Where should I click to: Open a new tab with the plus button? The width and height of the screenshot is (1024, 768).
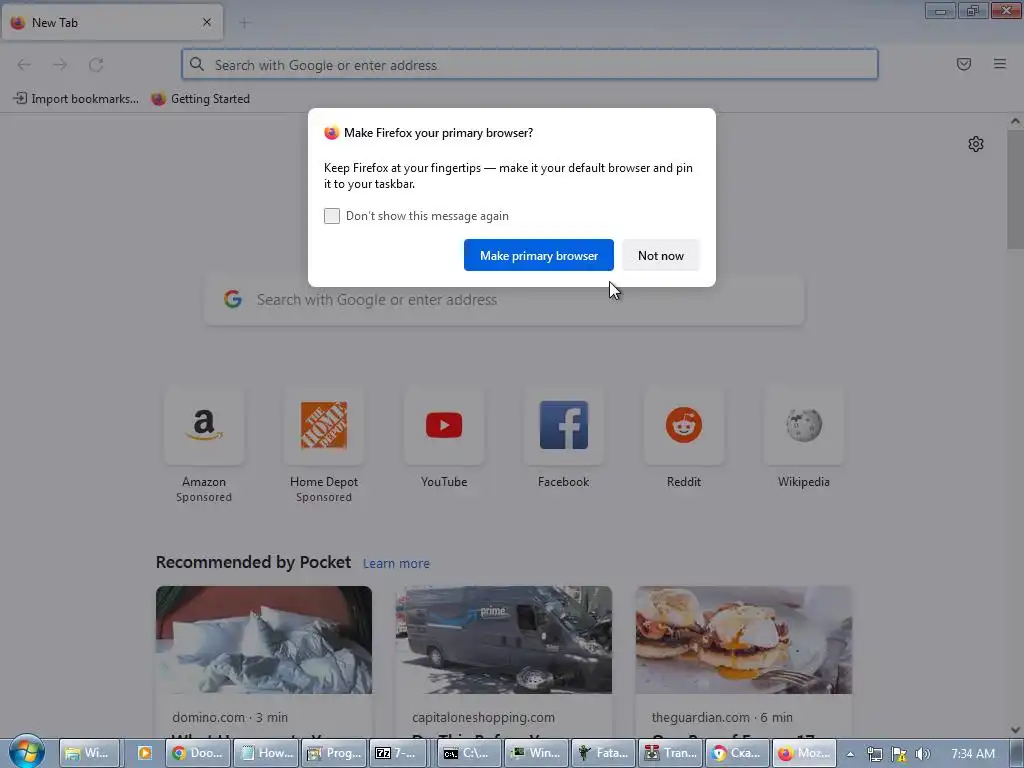tap(244, 23)
